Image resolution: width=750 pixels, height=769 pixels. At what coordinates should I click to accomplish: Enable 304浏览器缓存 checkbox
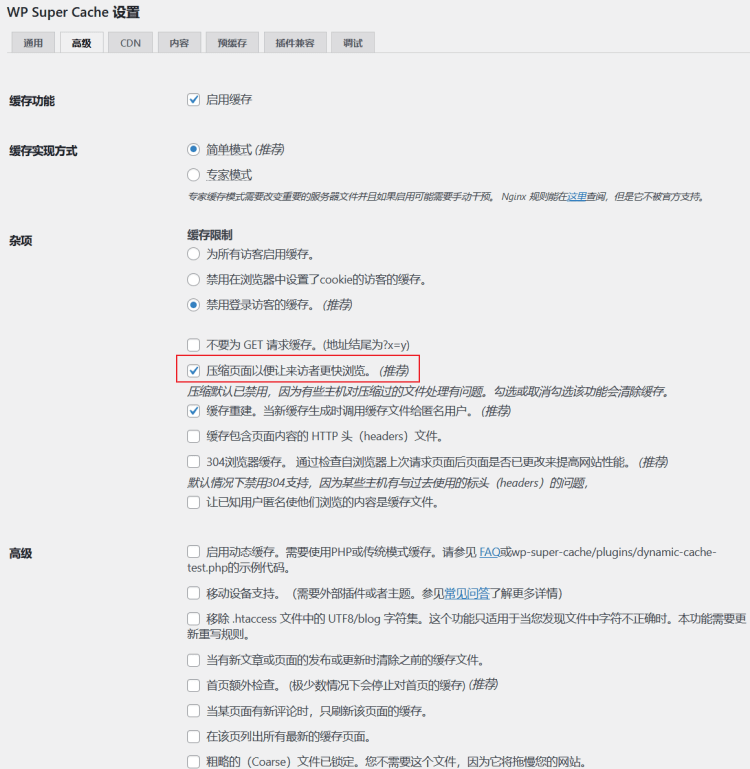[x=193, y=462]
